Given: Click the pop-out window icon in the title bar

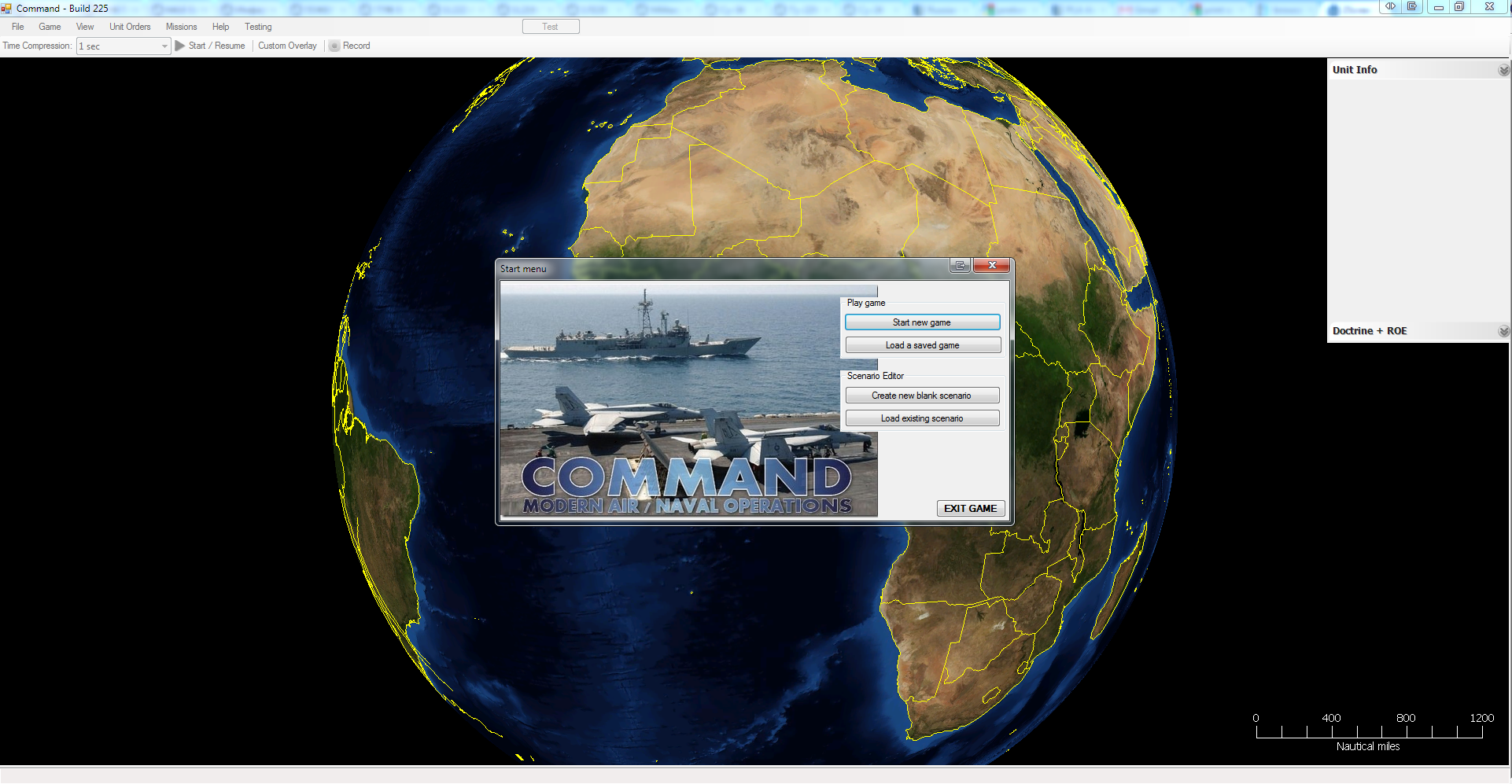Looking at the screenshot, I should (1412, 6).
